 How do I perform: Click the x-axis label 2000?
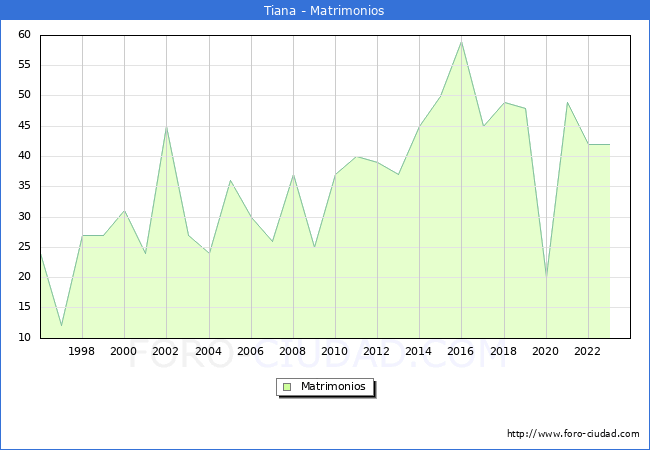(x=123, y=351)
